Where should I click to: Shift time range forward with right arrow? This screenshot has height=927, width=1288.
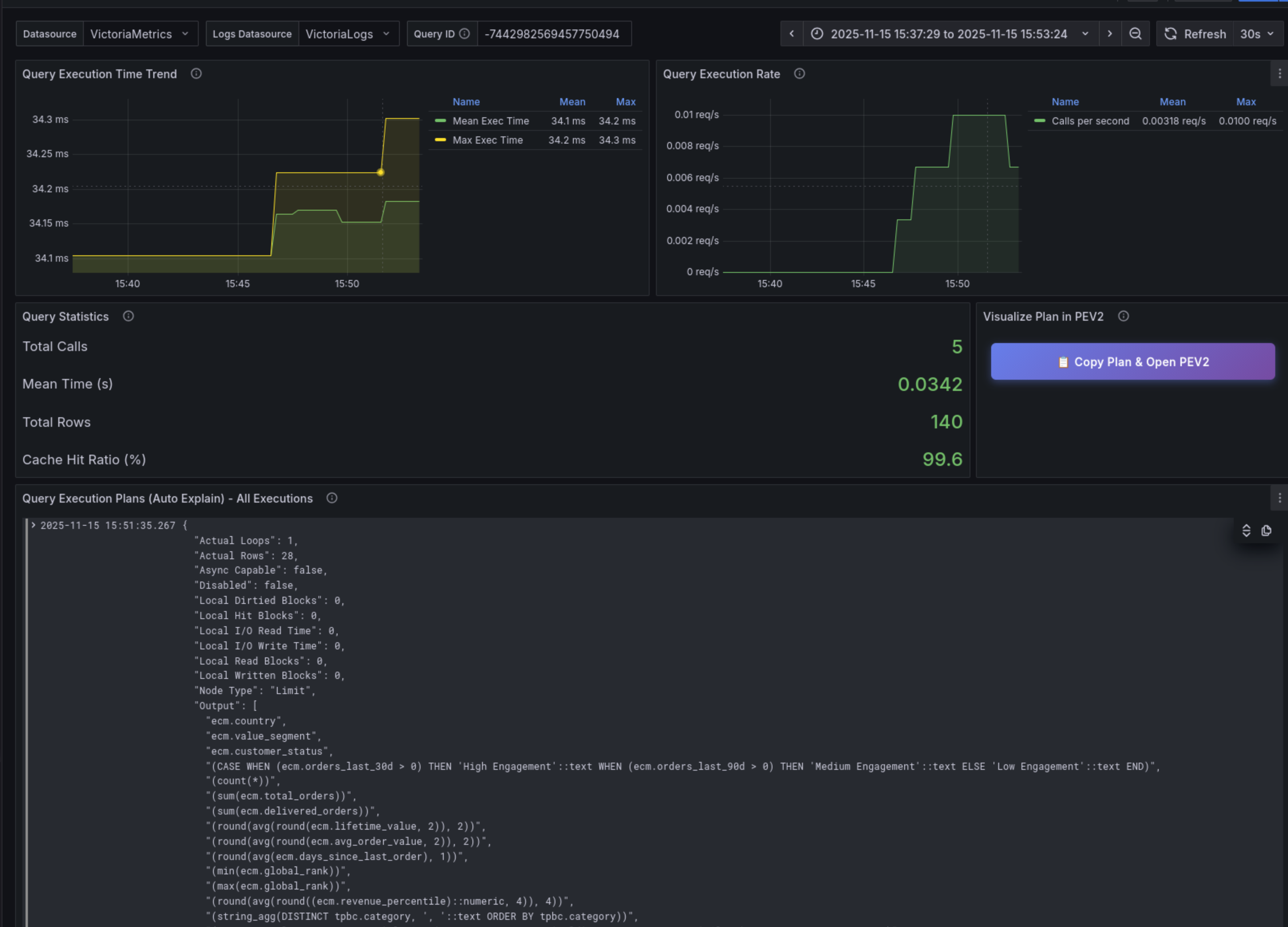(1110, 34)
